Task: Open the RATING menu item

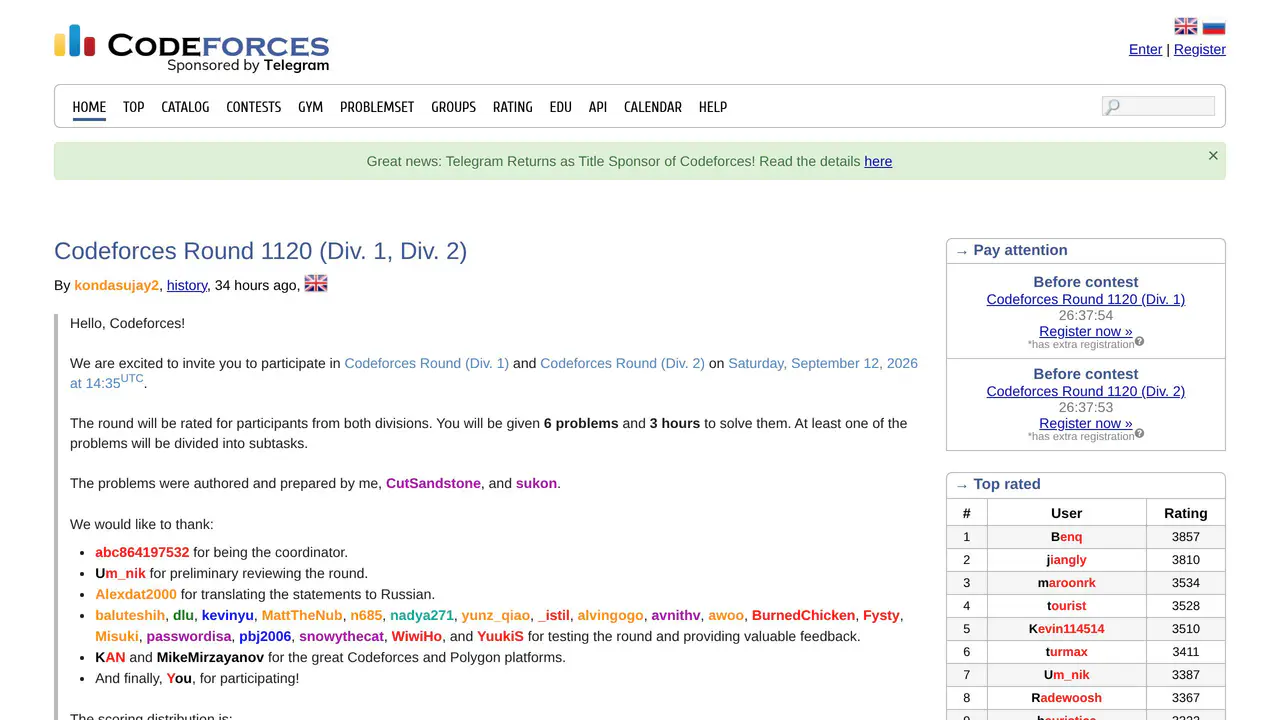Action: click(513, 107)
